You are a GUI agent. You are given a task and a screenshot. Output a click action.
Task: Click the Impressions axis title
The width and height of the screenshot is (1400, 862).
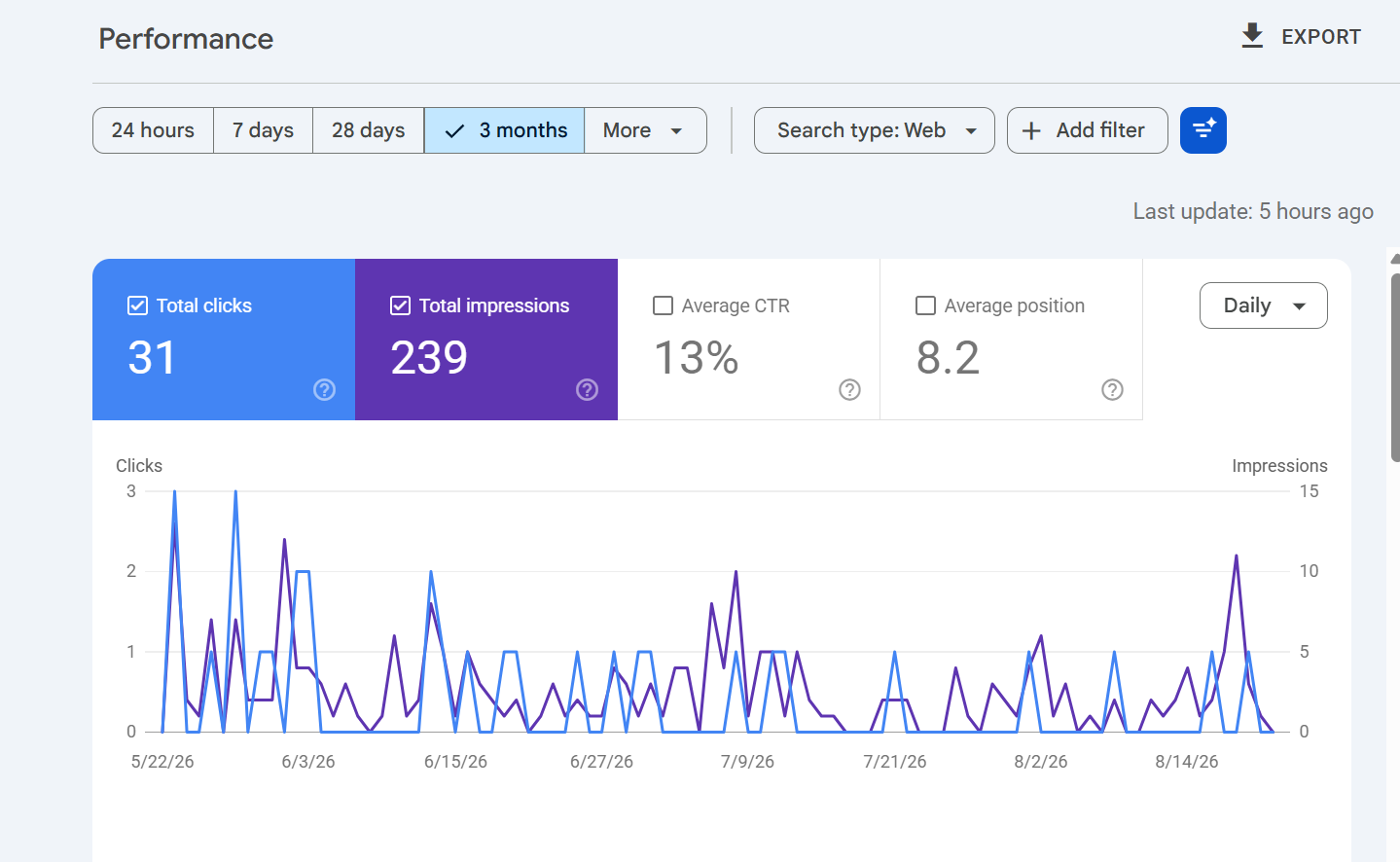[1279, 466]
